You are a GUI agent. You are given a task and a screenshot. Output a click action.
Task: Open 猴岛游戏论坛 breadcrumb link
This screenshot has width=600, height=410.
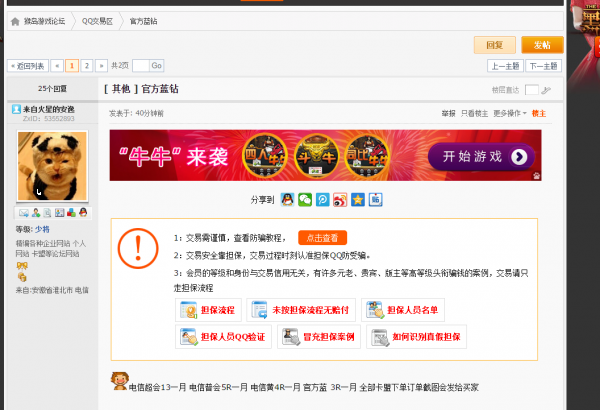click(44, 21)
